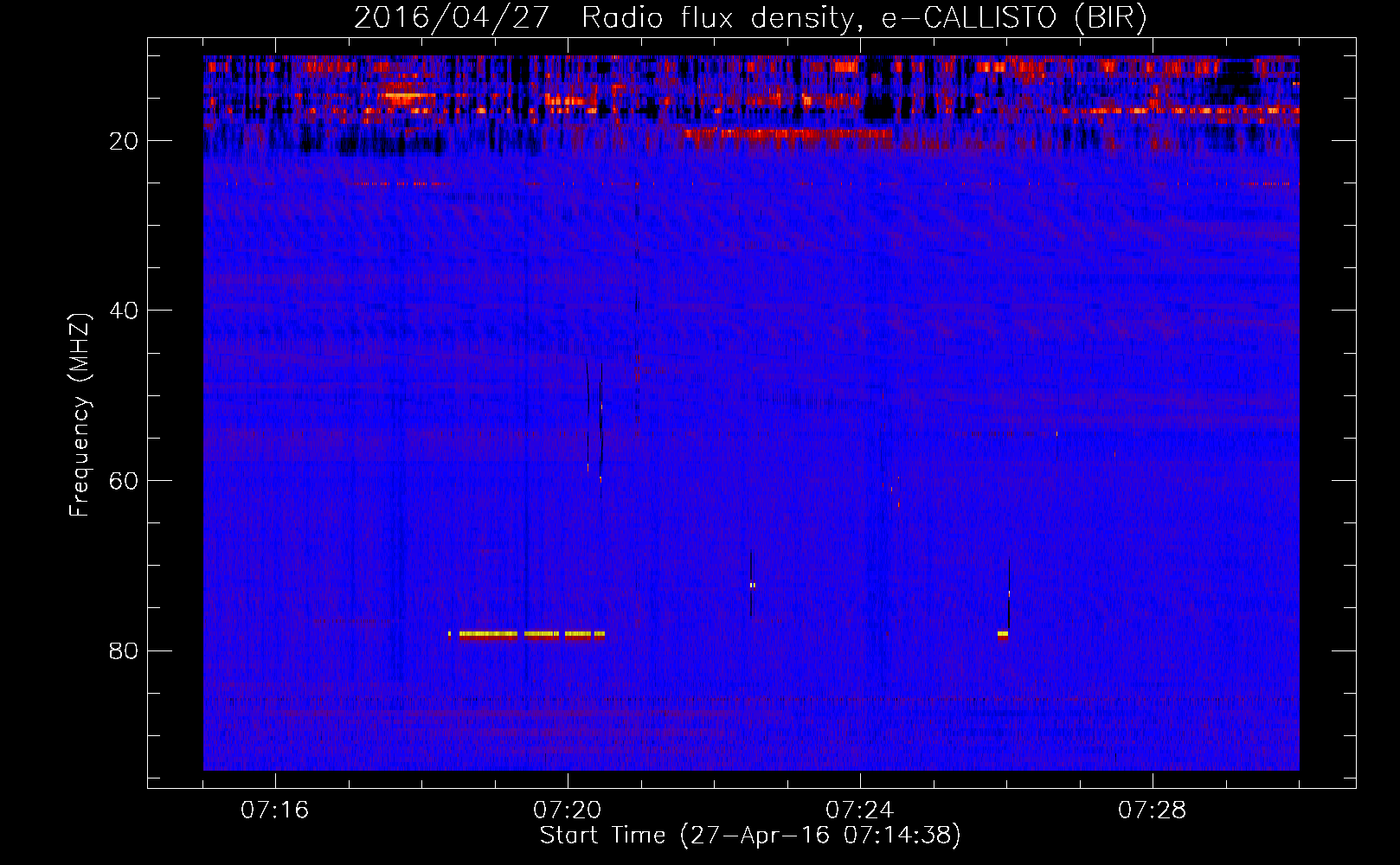1400x865 pixels.
Task: Click the 60 frequency tick label
Action: (125, 481)
